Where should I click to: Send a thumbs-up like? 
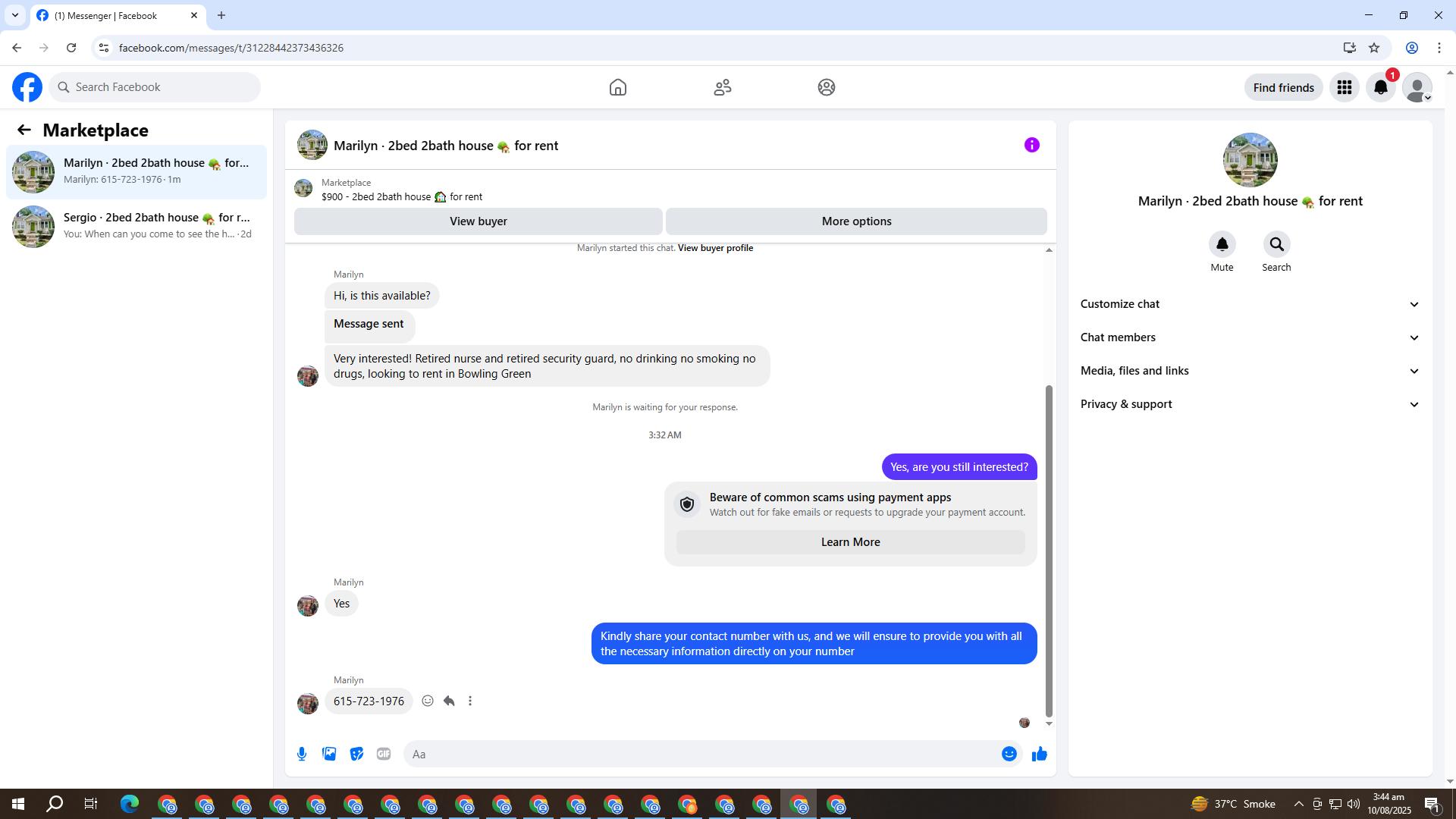pyautogui.click(x=1039, y=754)
